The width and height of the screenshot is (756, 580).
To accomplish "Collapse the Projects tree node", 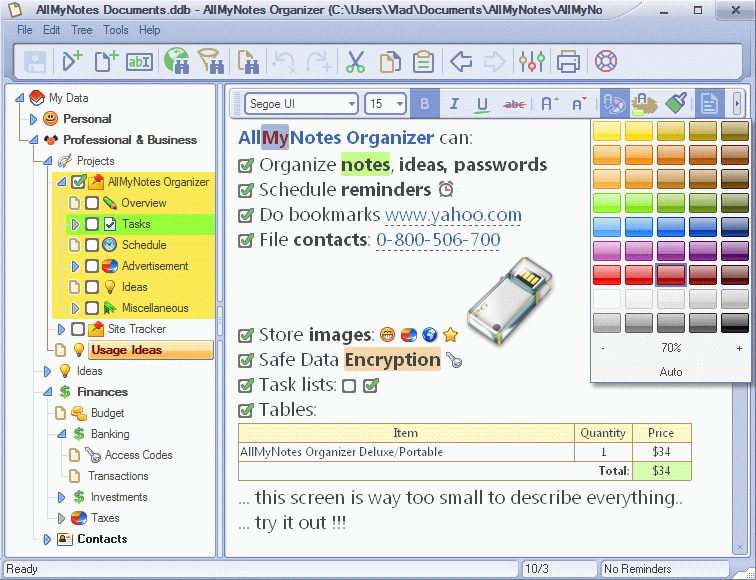I will (47, 161).
